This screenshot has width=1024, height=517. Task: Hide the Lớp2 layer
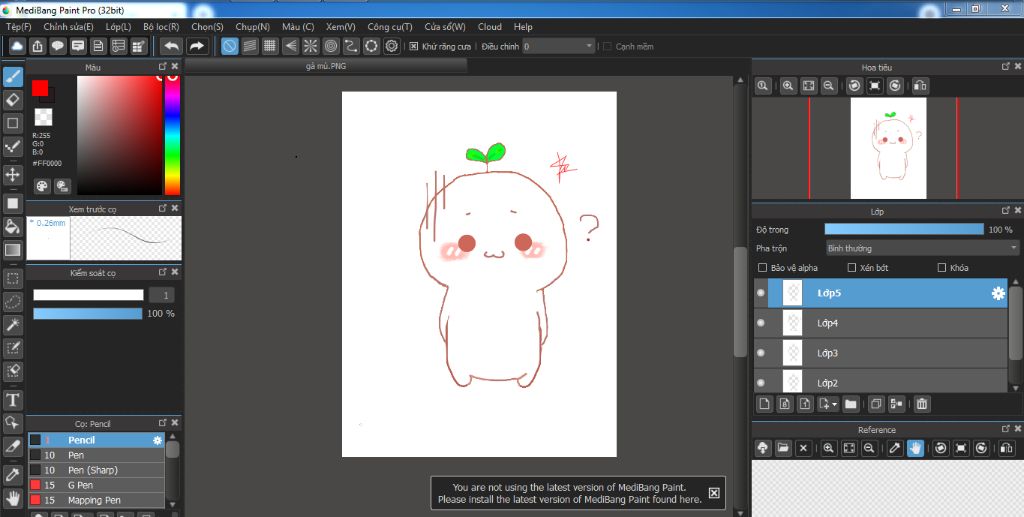tap(761, 383)
